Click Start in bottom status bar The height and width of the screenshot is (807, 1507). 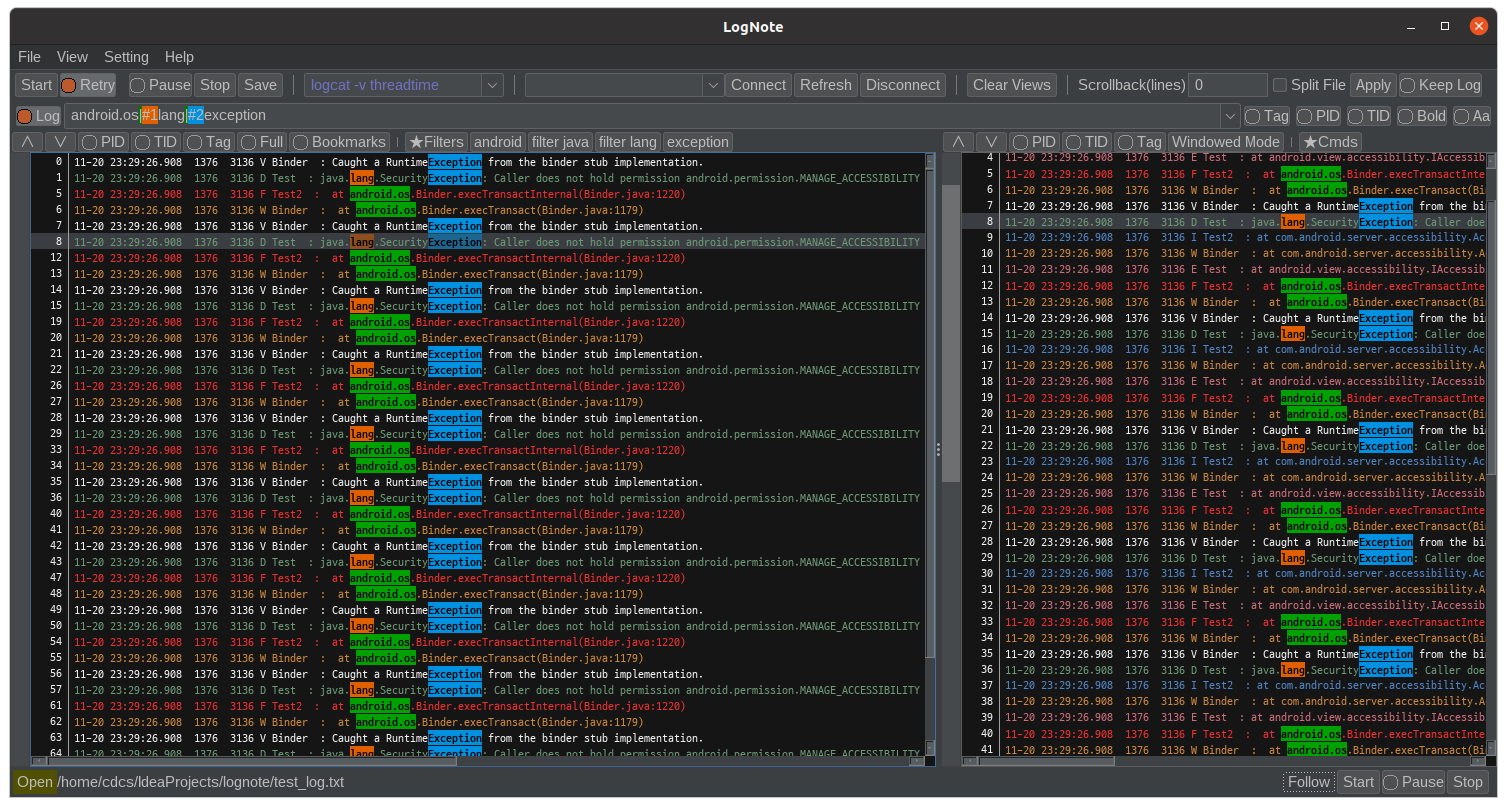1359,782
